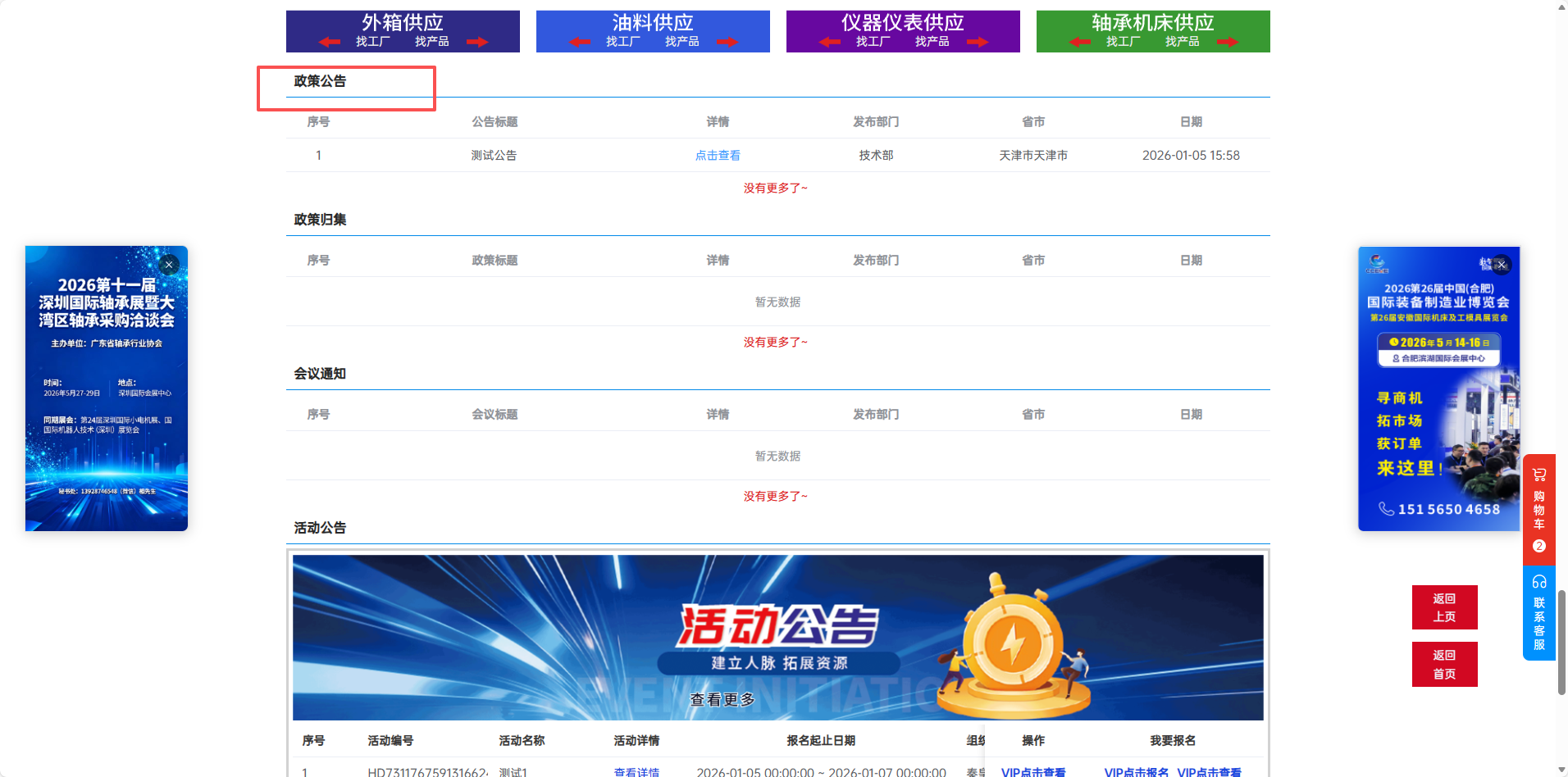Screen dimensions: 1568x777
Task: Click VIP点击报名 link in activity row
Action: (1136, 771)
